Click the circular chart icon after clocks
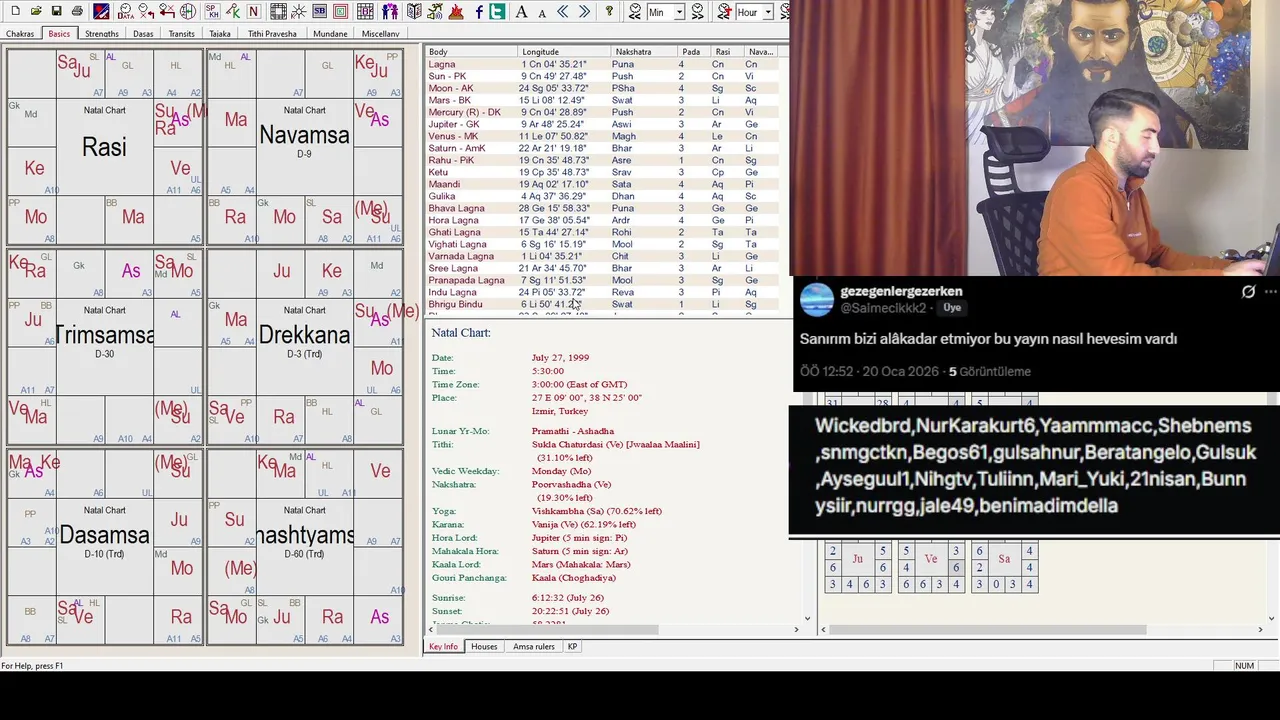 click(x=188, y=11)
